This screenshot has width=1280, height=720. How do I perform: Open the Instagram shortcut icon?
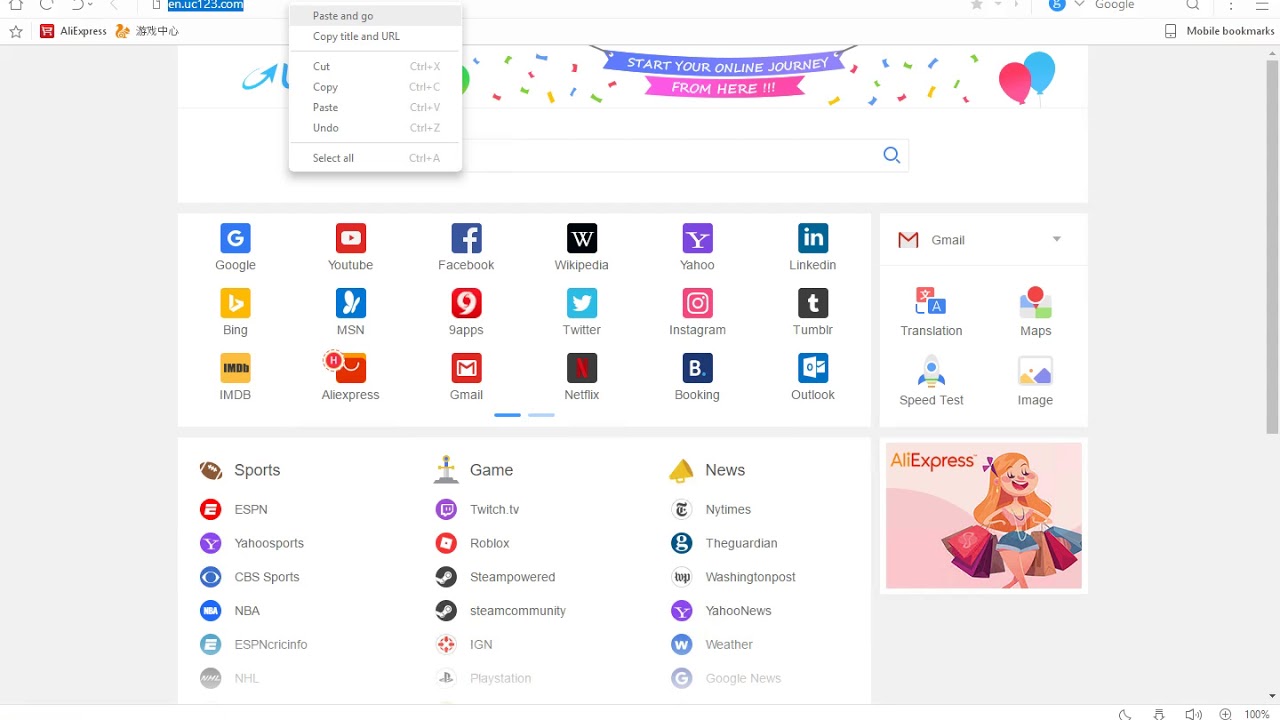tap(697, 303)
